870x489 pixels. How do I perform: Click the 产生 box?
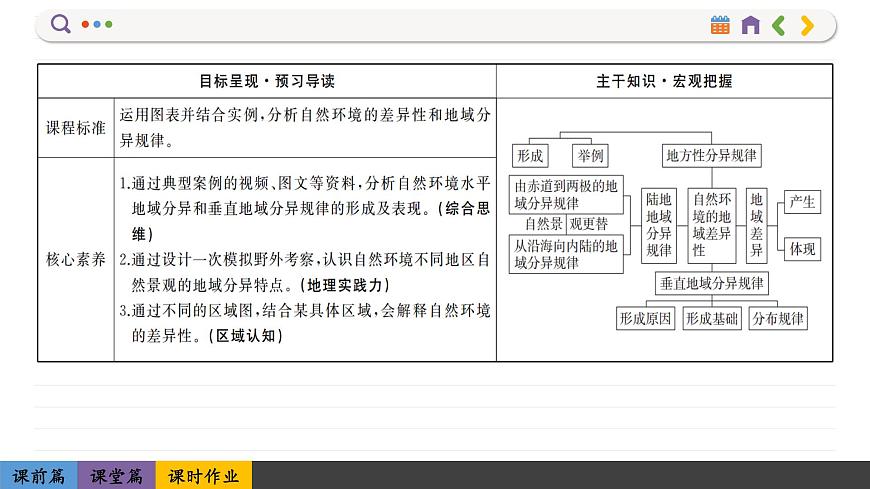click(802, 202)
